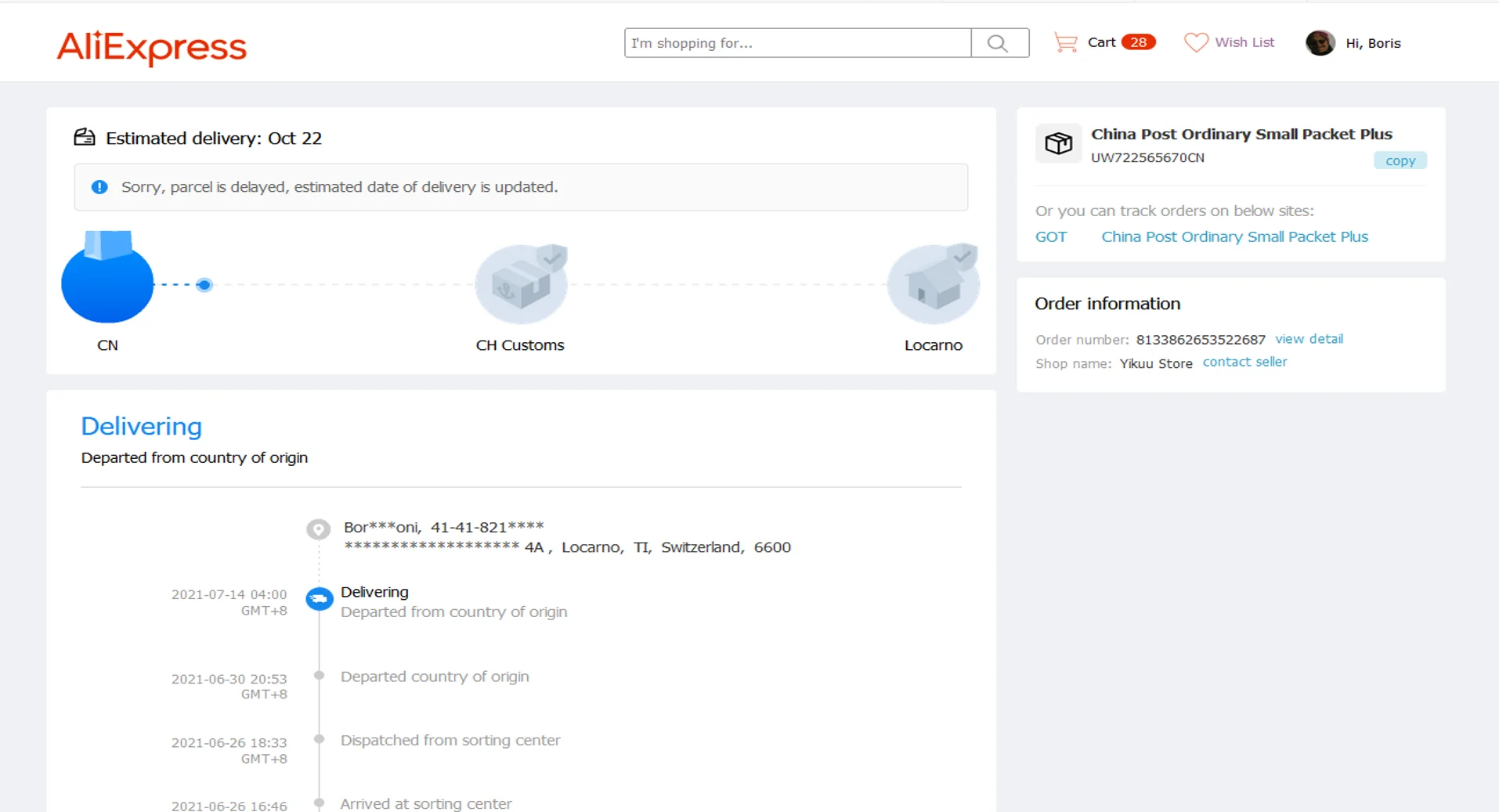
Task: Select order number 8133862653522687
Action: click(x=1201, y=340)
